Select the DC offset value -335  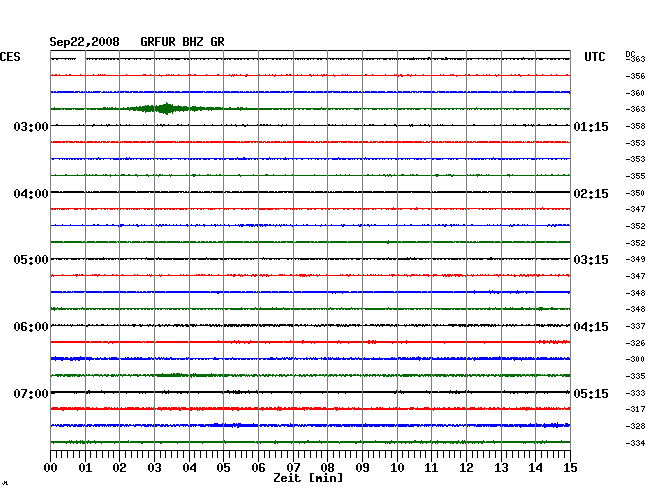point(635,376)
